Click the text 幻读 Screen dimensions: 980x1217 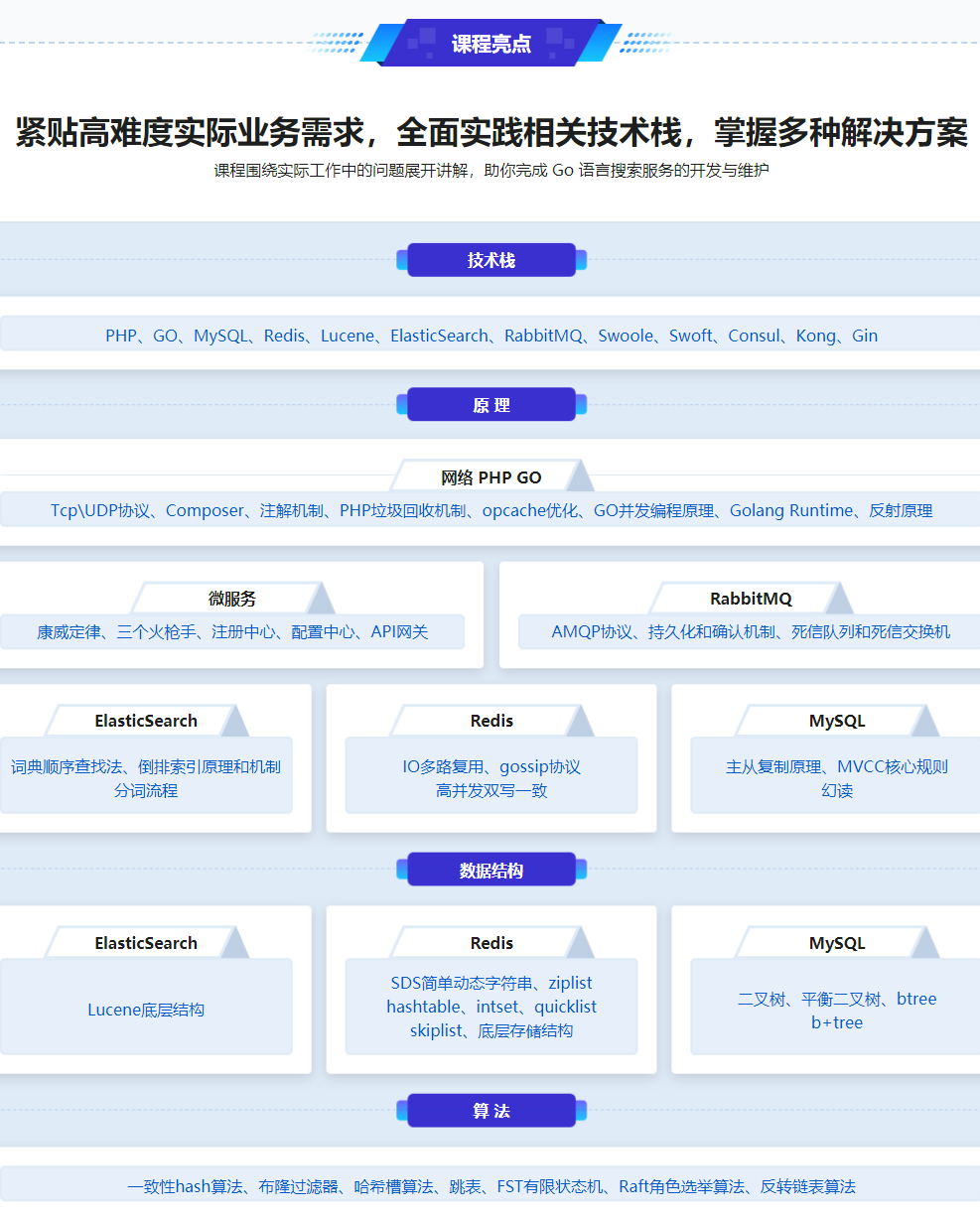[x=837, y=791]
